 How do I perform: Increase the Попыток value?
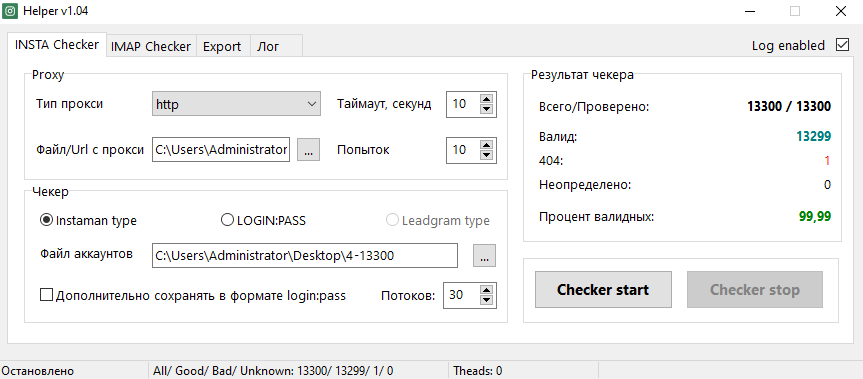click(486, 145)
